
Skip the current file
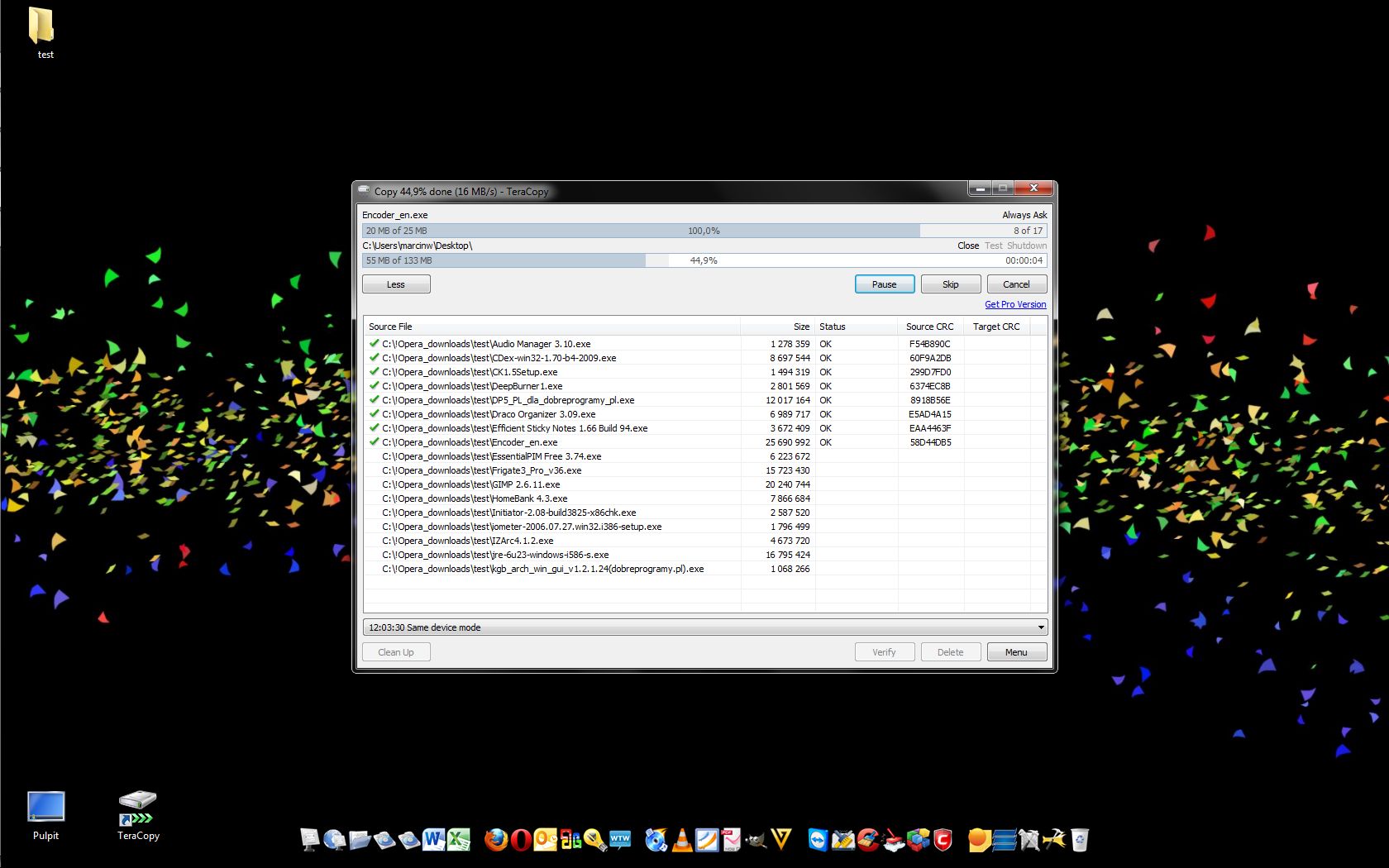pos(951,284)
